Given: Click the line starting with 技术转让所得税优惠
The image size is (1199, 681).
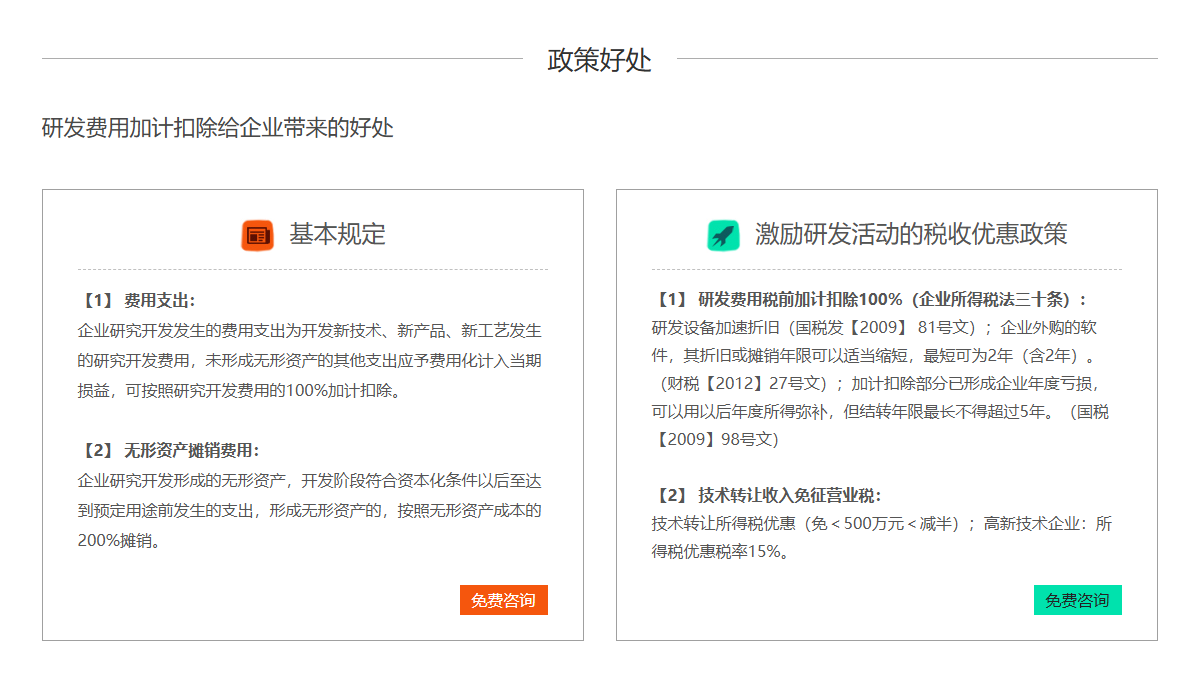Looking at the screenshot, I should tap(805, 523).
